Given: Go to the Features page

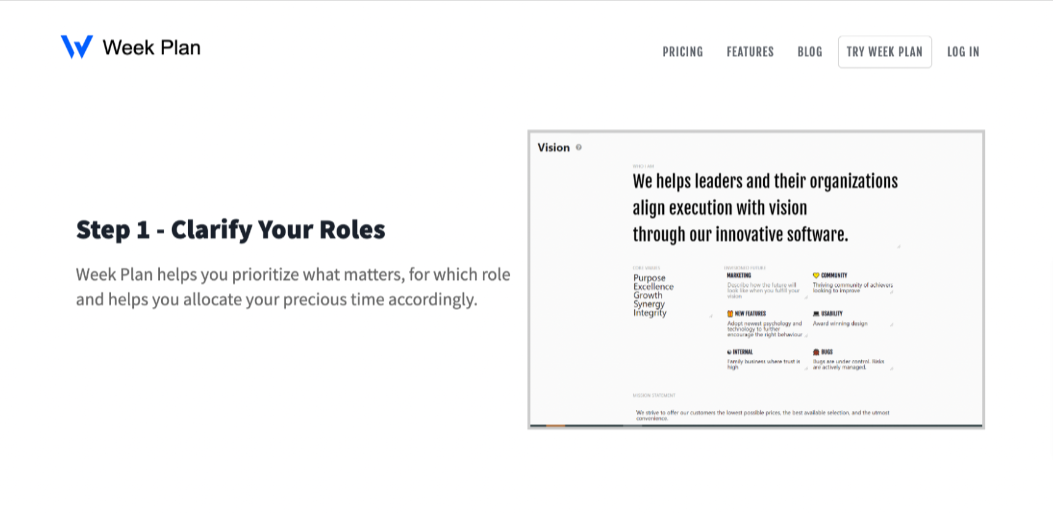Looking at the screenshot, I should coord(750,52).
